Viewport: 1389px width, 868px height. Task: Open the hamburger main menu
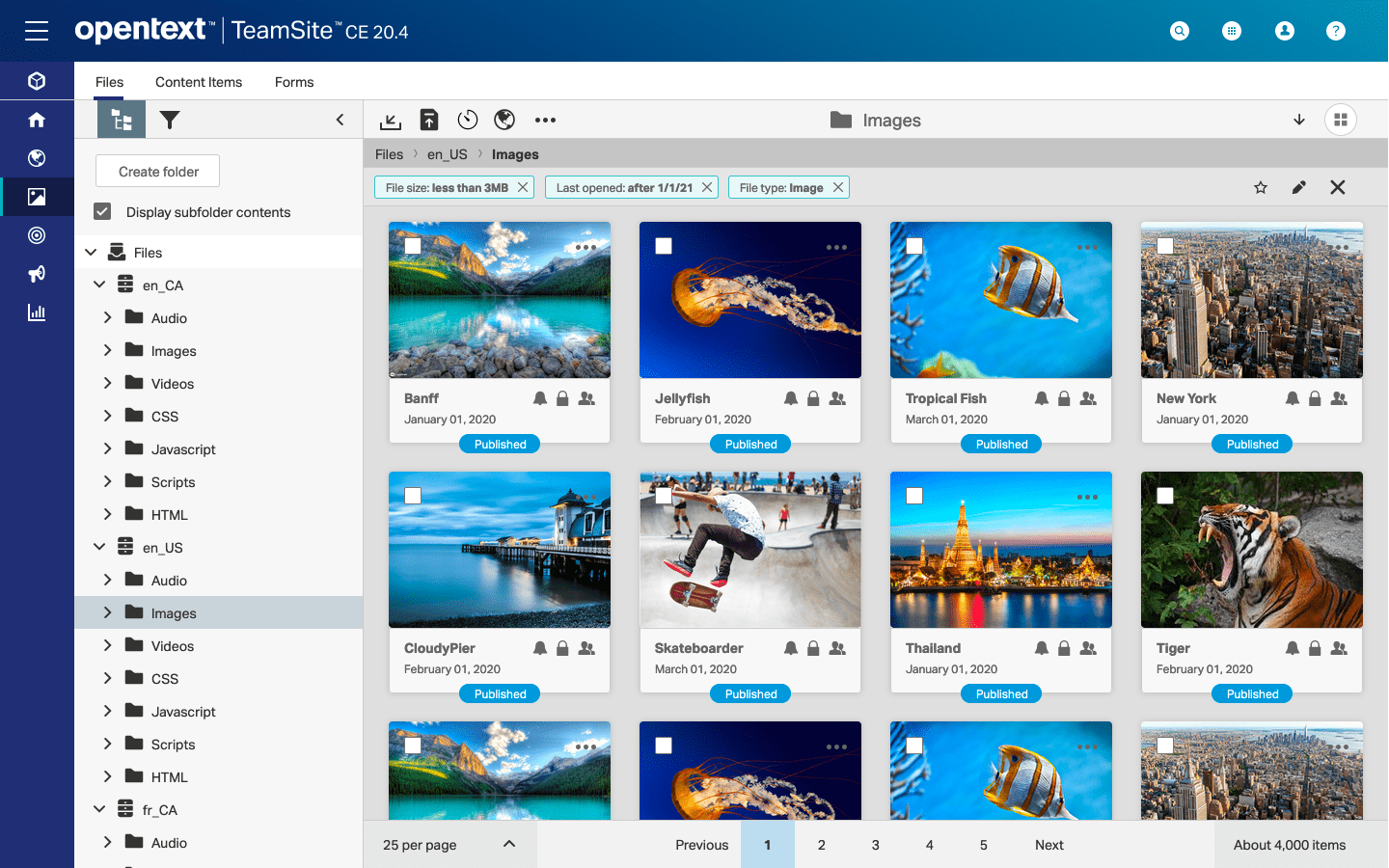37,31
